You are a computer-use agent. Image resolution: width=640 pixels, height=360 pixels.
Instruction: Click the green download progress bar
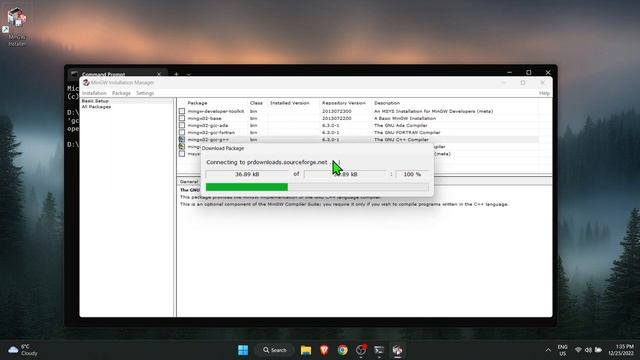click(247, 187)
